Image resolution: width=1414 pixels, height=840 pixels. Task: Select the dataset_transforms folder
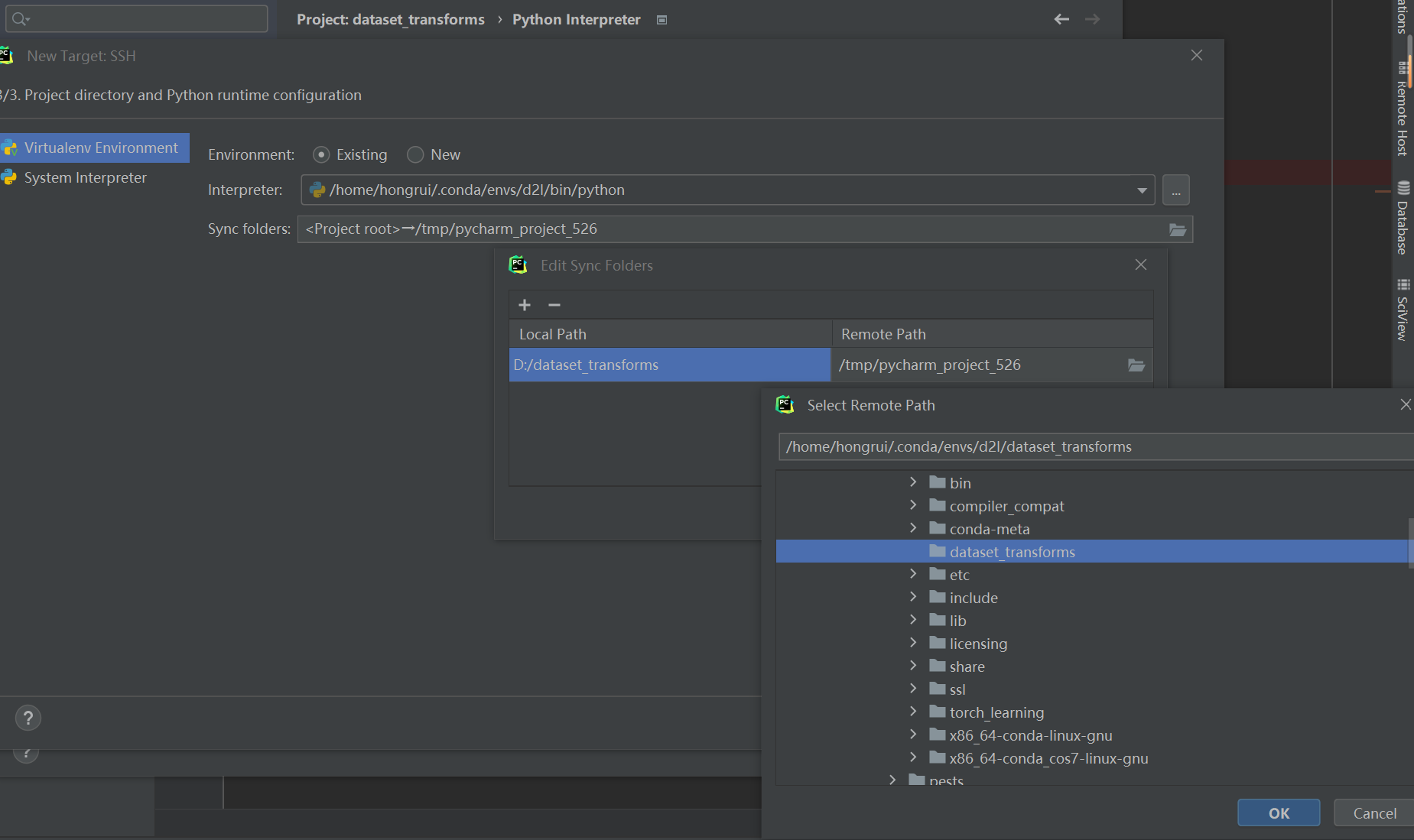1092,552
